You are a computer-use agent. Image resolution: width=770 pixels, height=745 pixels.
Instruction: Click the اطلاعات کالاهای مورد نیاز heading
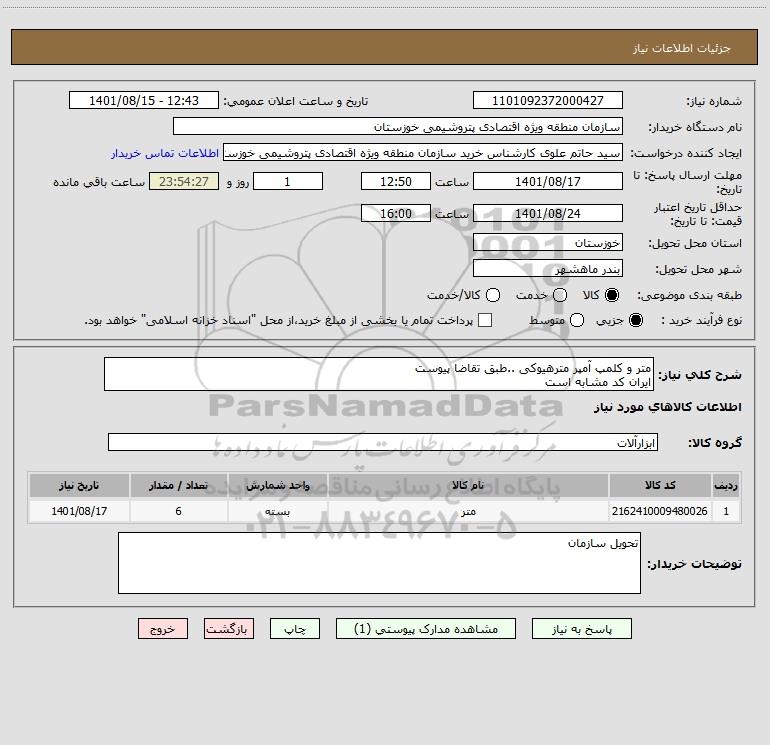[x=667, y=407]
